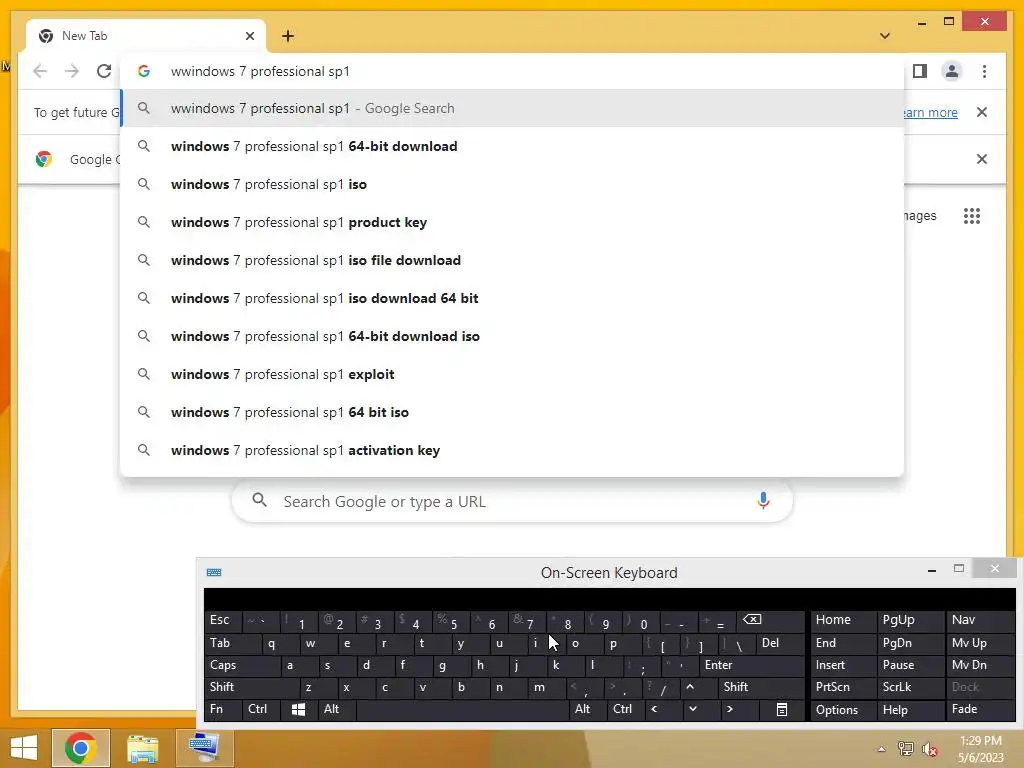Open the Windows Start button
The image size is (1024, 768).
click(24, 748)
